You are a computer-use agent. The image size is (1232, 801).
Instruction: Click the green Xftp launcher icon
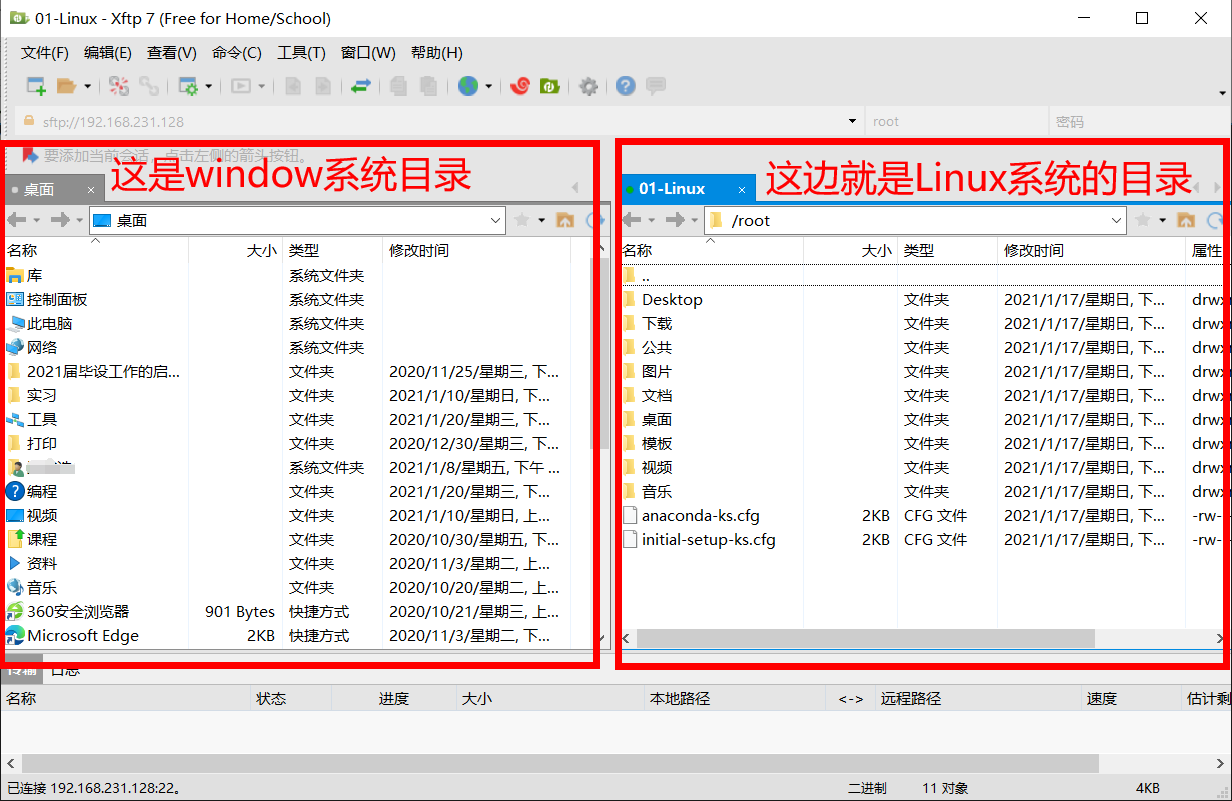[549, 86]
